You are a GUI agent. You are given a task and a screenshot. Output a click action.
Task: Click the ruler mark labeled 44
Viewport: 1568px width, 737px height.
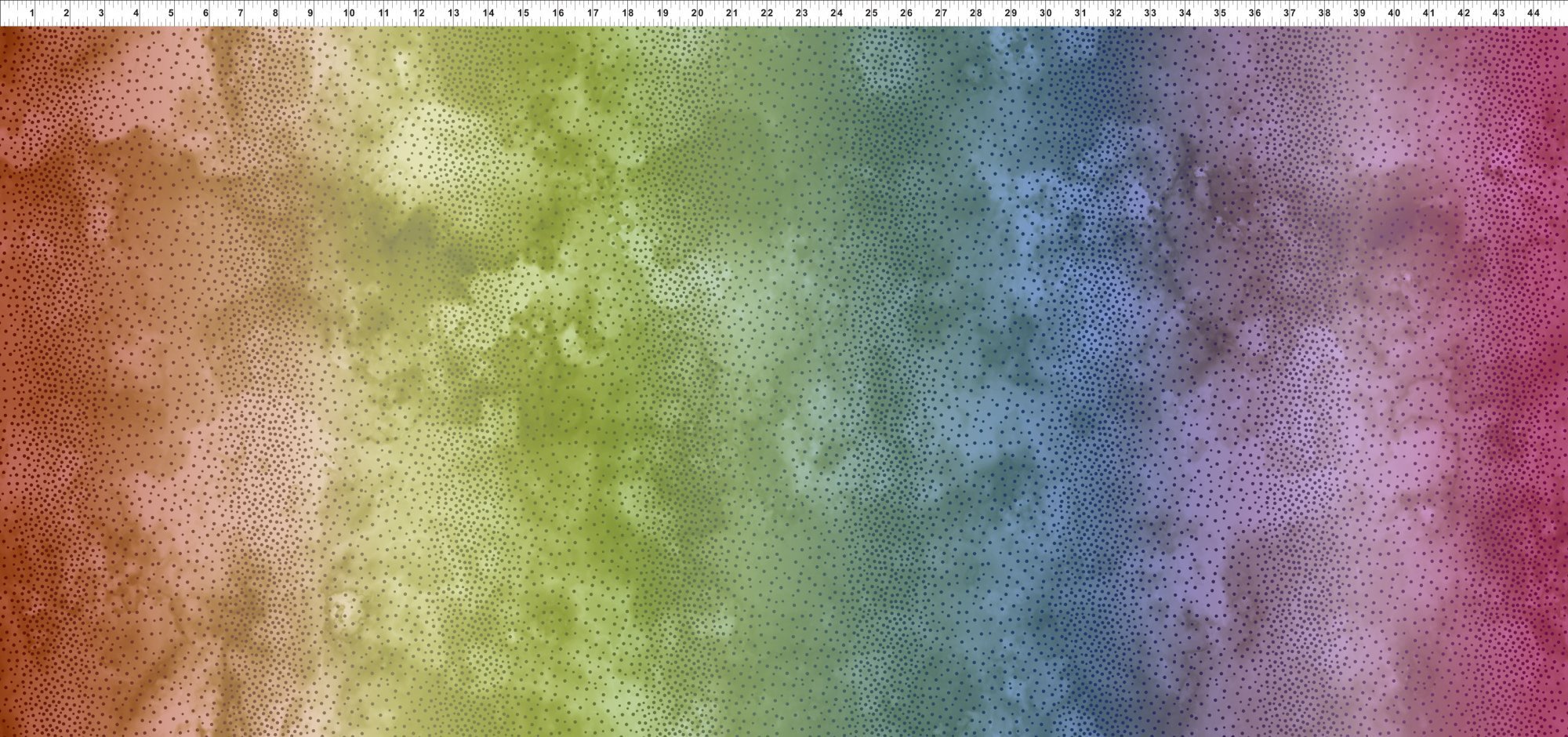click(1534, 13)
